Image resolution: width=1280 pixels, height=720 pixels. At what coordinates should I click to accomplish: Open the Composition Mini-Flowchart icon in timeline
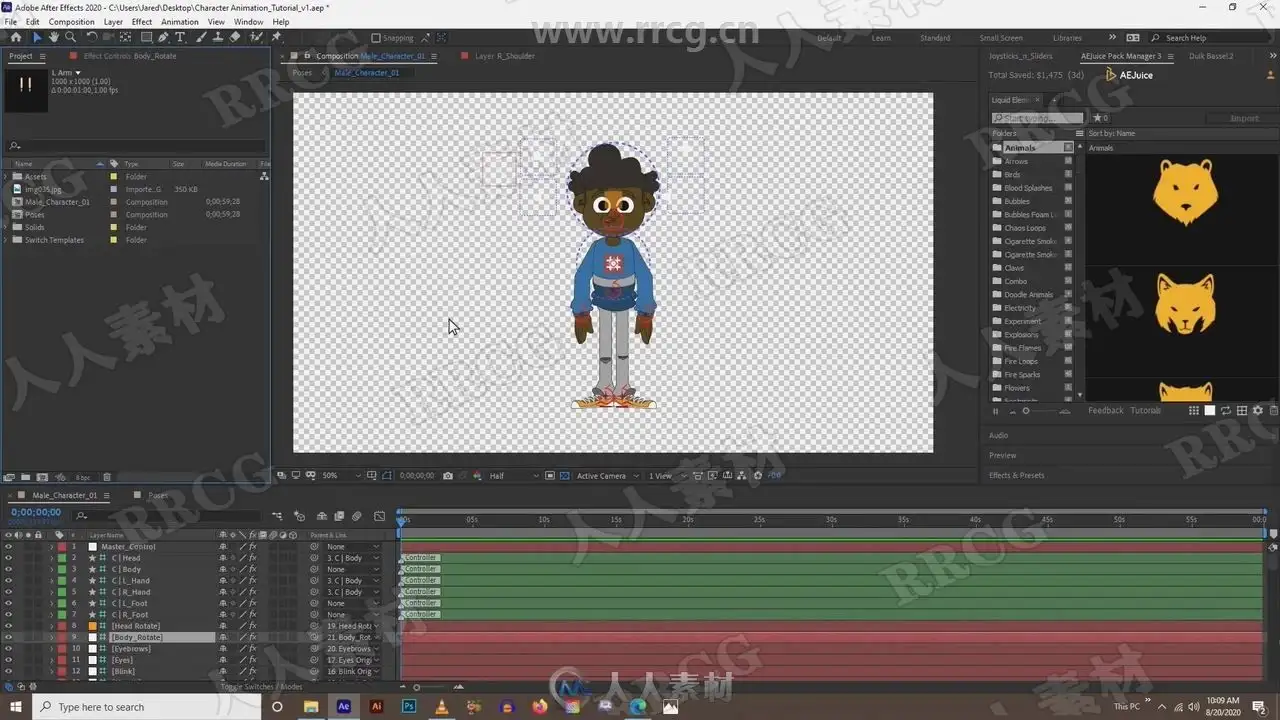[277, 516]
